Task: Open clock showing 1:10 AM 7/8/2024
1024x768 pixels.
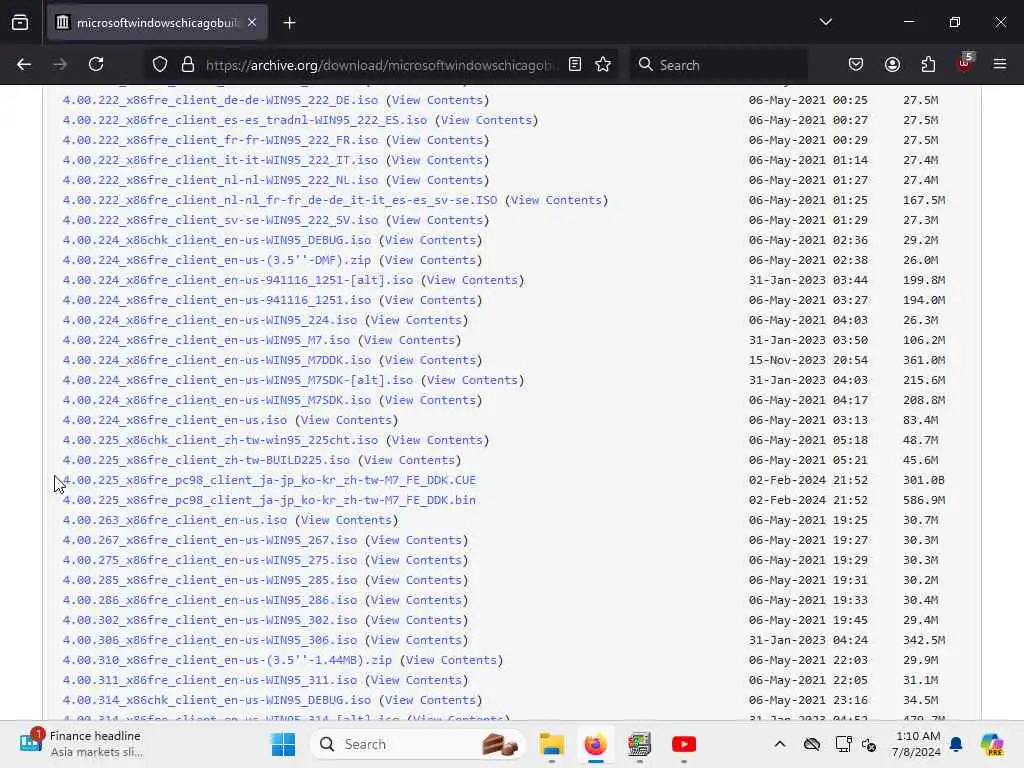Action: click(917, 744)
